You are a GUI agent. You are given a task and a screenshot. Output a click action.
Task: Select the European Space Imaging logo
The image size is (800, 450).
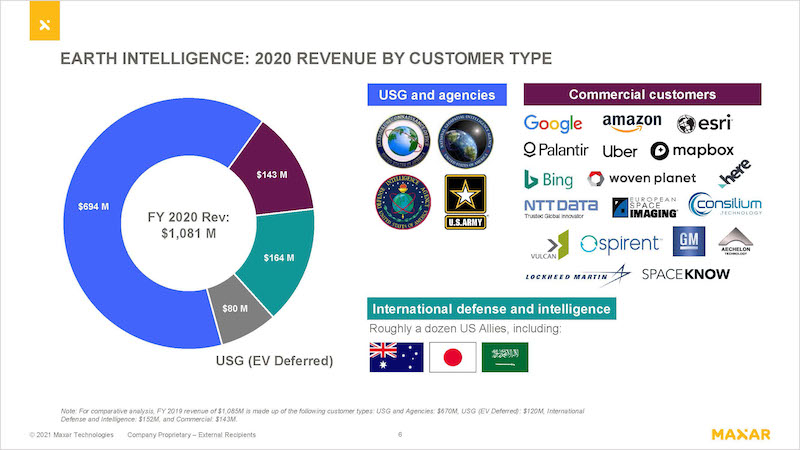644,207
